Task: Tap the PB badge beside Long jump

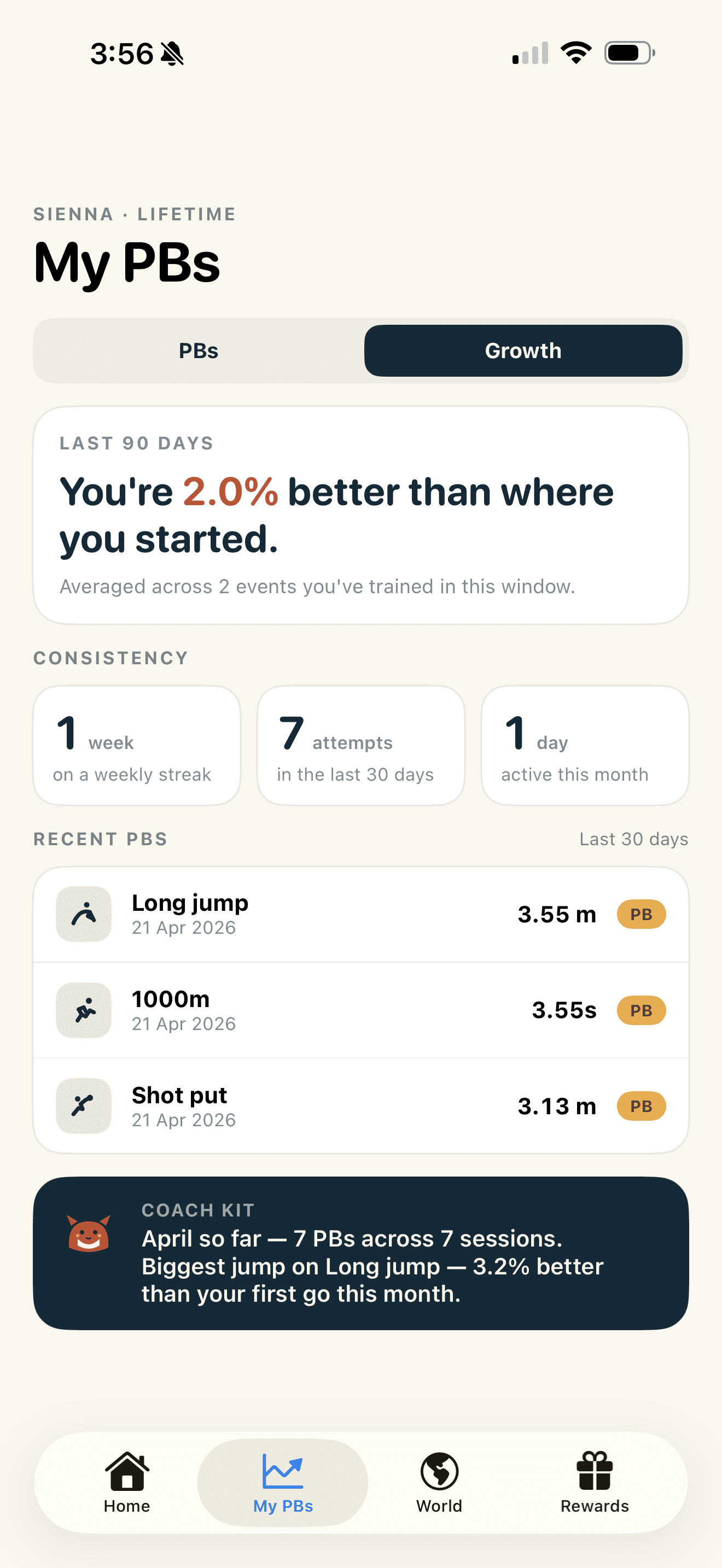Action: coord(641,914)
